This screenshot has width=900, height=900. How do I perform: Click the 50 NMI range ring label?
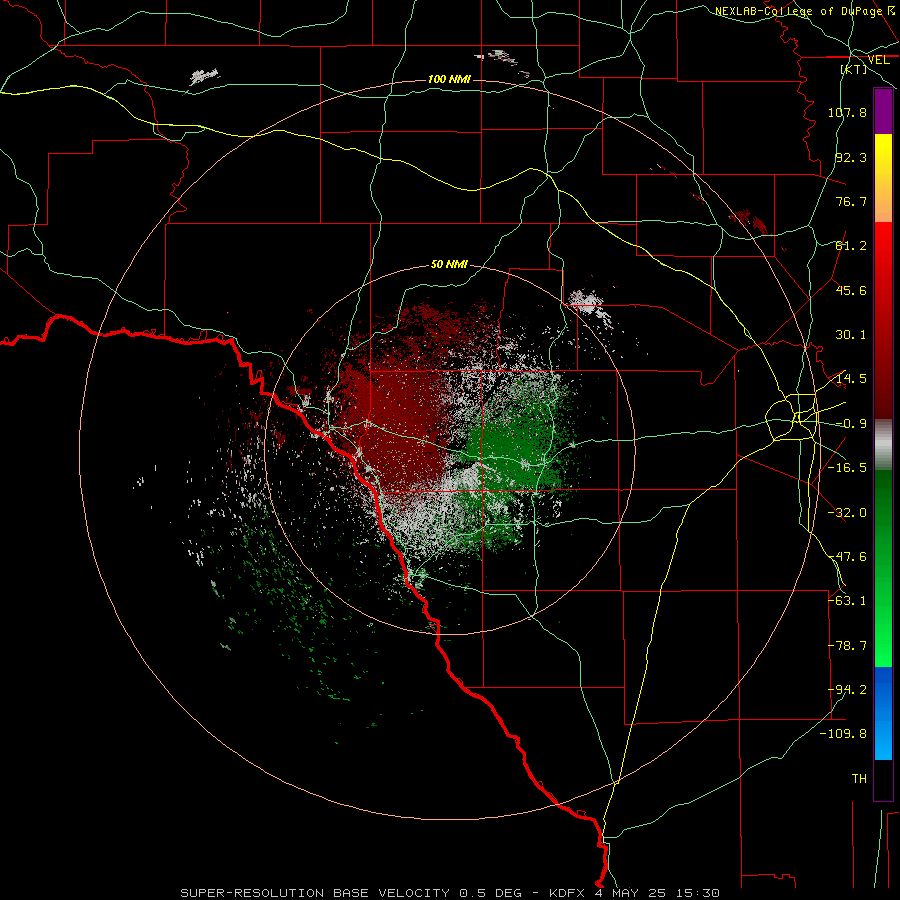[449, 264]
